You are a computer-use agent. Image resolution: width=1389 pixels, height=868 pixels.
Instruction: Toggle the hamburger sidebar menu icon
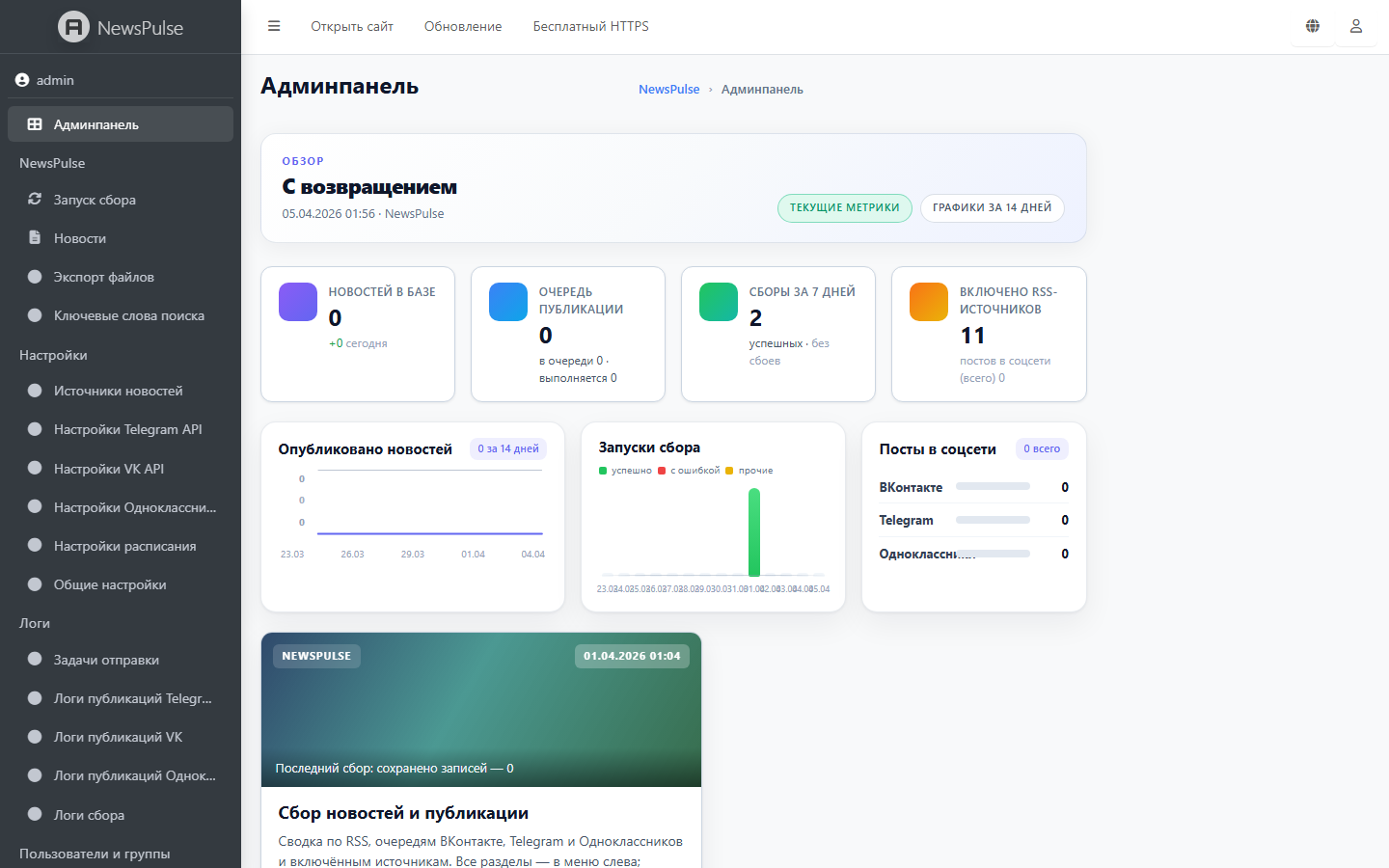click(x=274, y=26)
